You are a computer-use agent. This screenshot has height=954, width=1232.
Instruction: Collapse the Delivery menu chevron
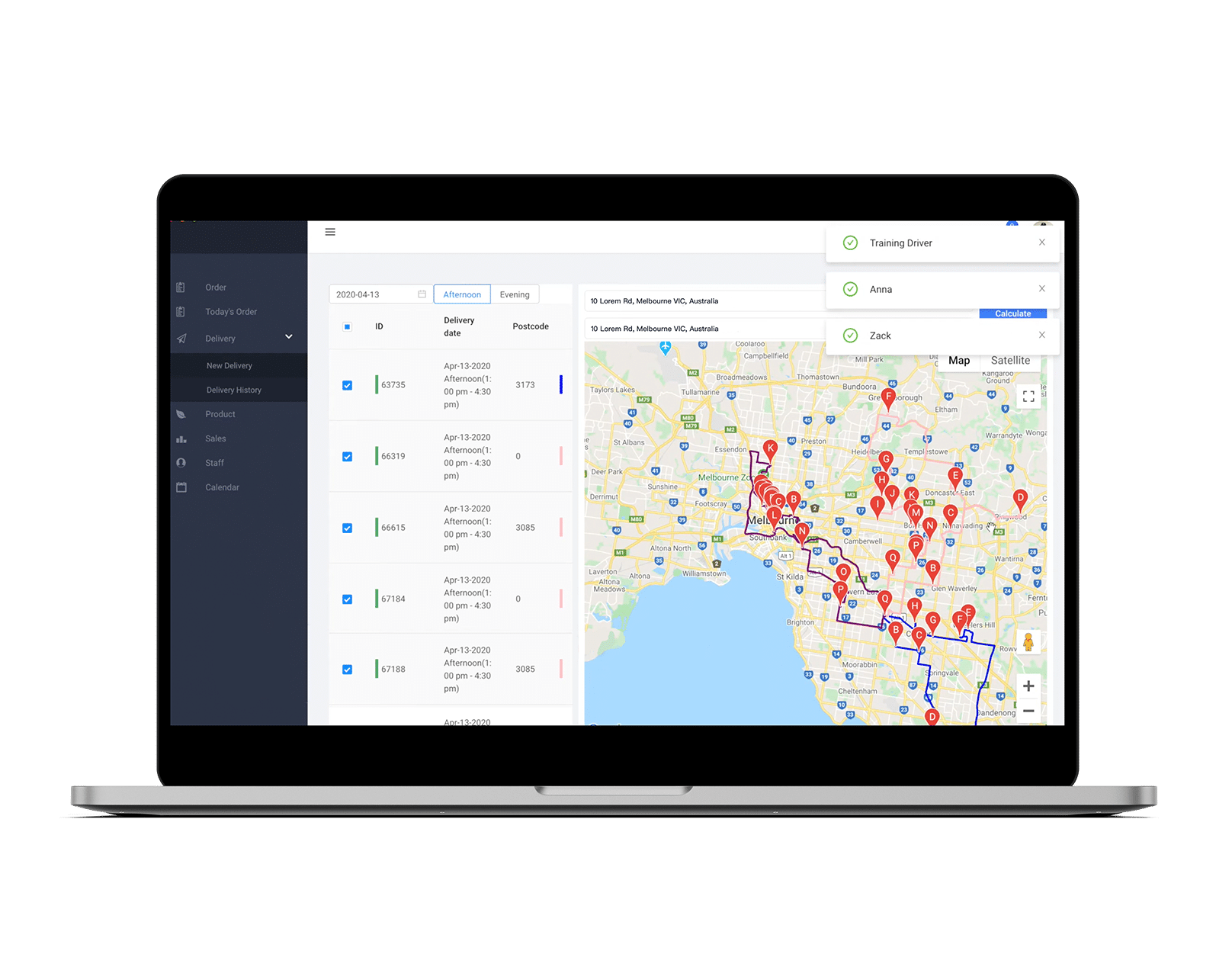pyautogui.click(x=289, y=337)
